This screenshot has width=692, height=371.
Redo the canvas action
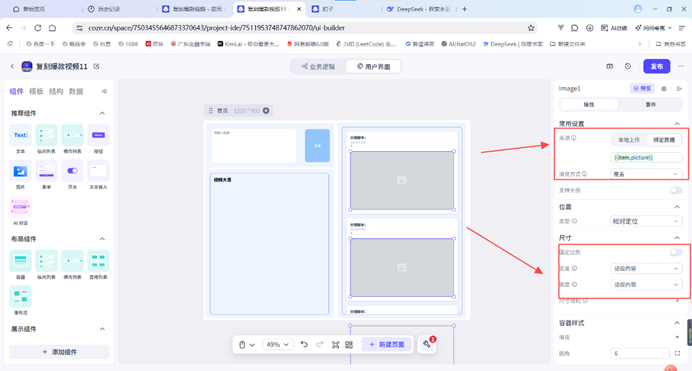tap(320, 345)
